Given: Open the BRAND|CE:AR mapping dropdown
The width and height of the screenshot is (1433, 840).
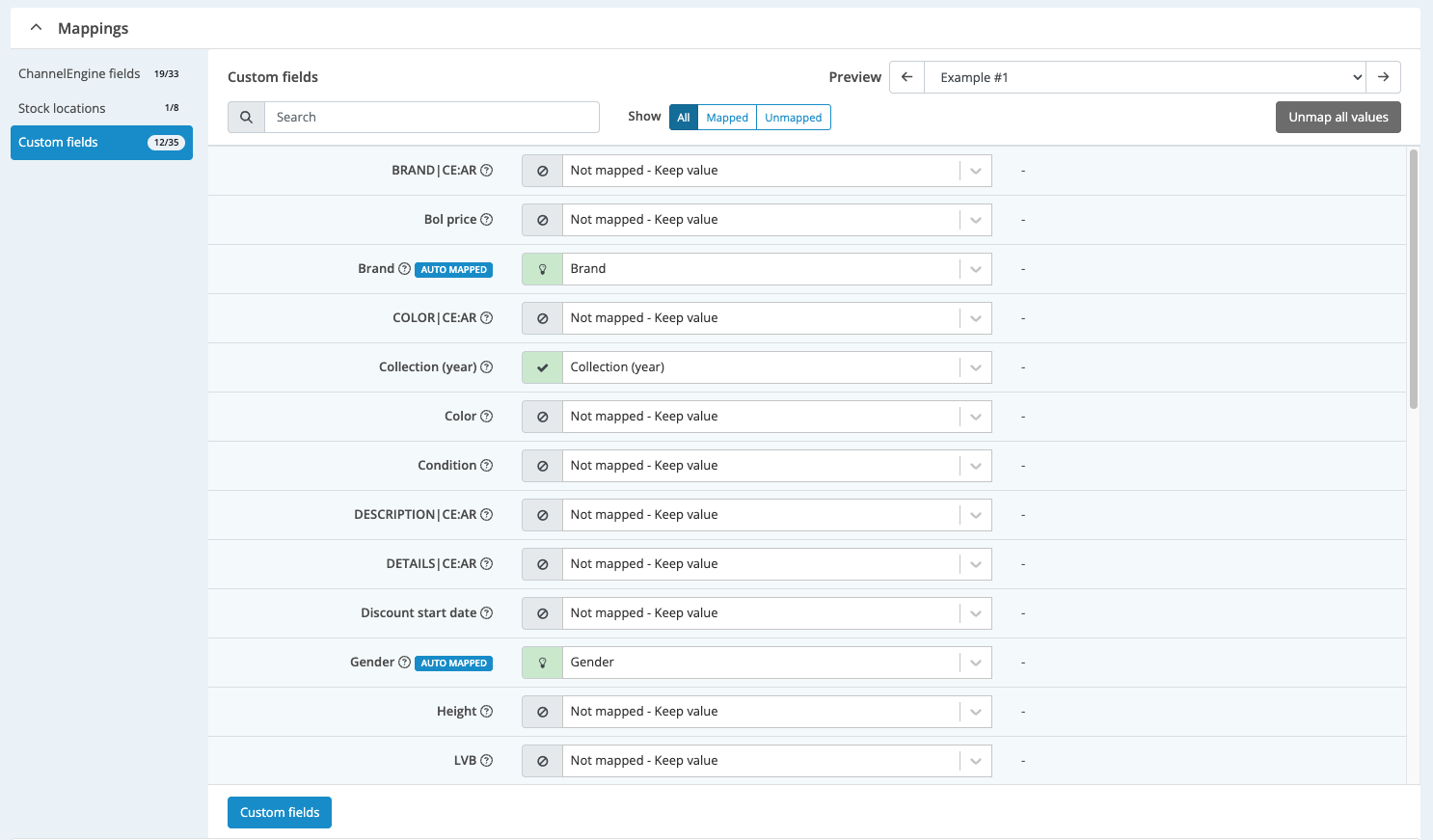Looking at the screenshot, I should click(776, 171).
